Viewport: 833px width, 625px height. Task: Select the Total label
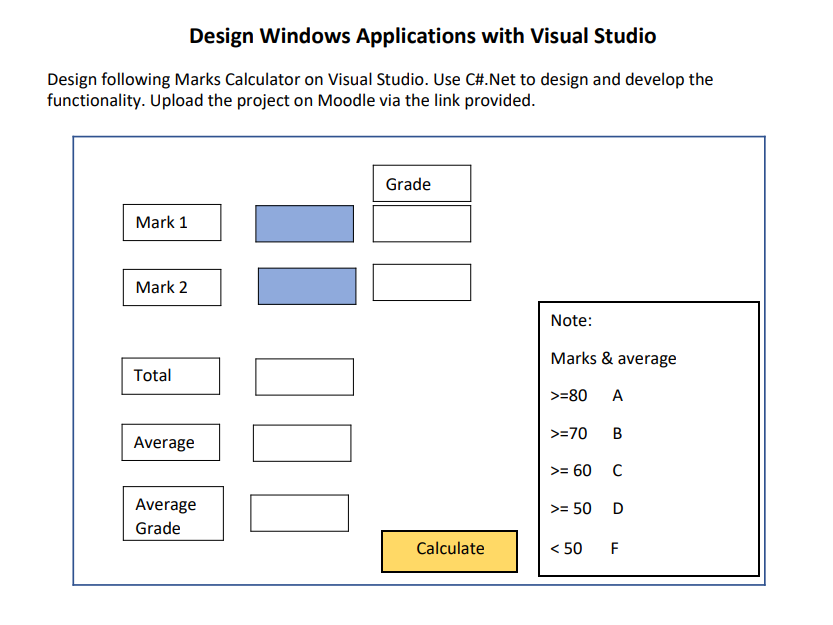coord(171,376)
